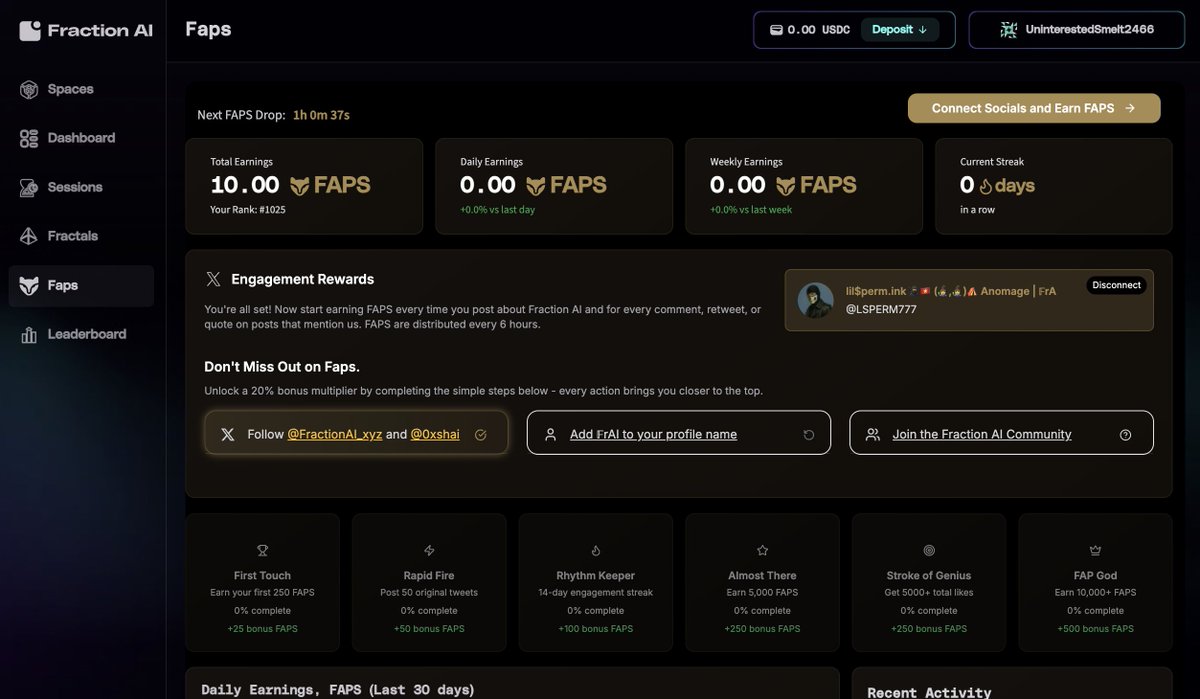Viewport: 1200px width, 699px height.
Task: Click the Weekly Earnings 0.00 value
Action: point(738,185)
